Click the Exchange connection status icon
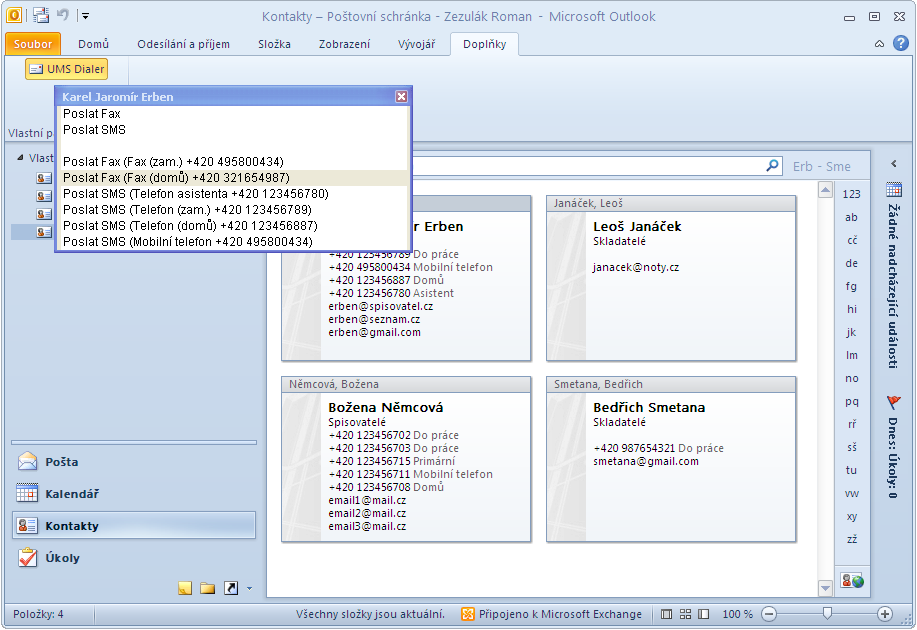Viewport: 917px width, 630px height. (467, 614)
